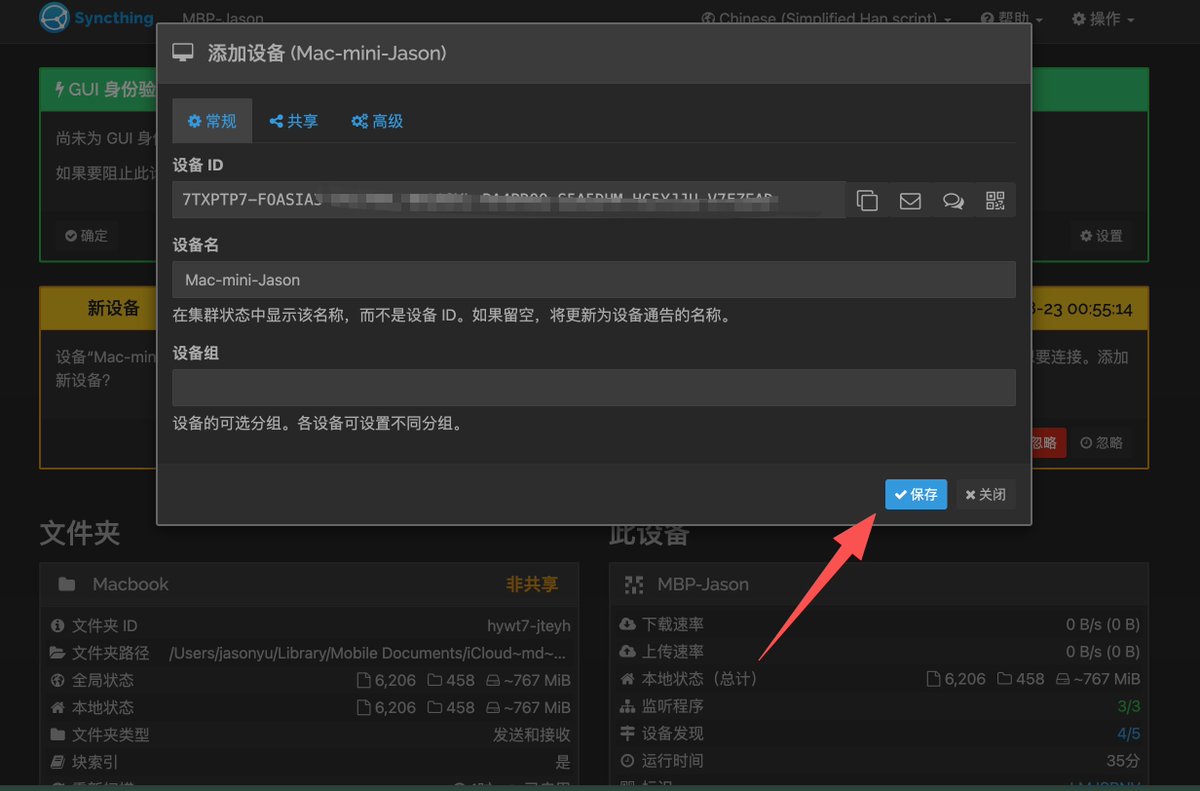Click the 监听程序 3/3 link

click(1128, 706)
